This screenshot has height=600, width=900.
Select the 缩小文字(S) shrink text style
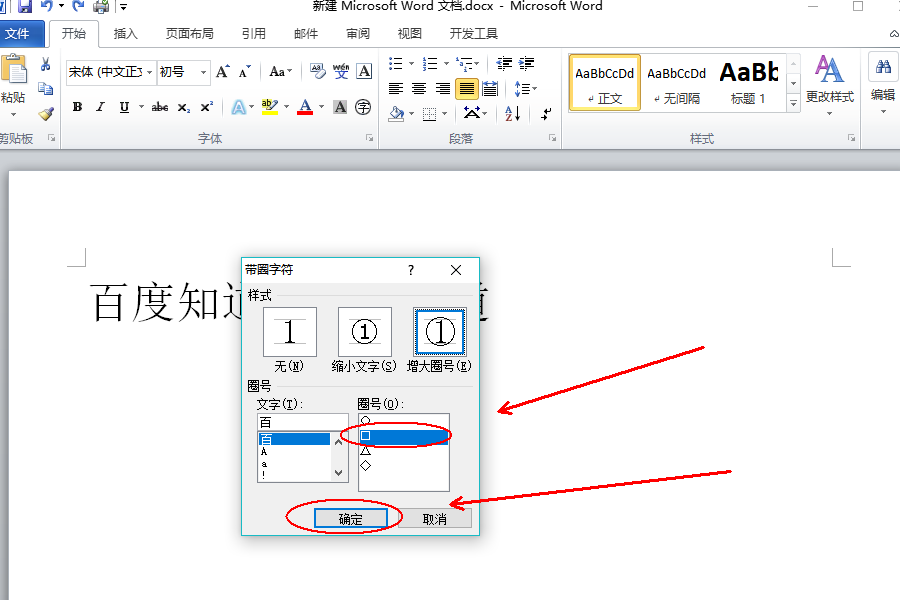[364, 332]
